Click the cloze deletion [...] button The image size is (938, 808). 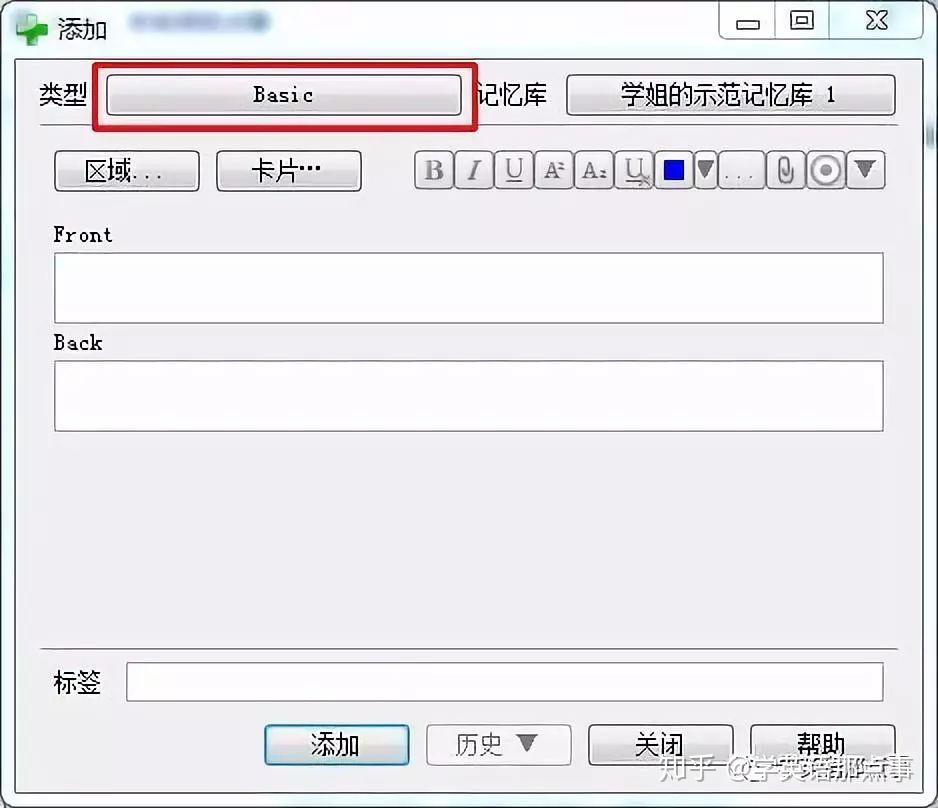(741, 170)
